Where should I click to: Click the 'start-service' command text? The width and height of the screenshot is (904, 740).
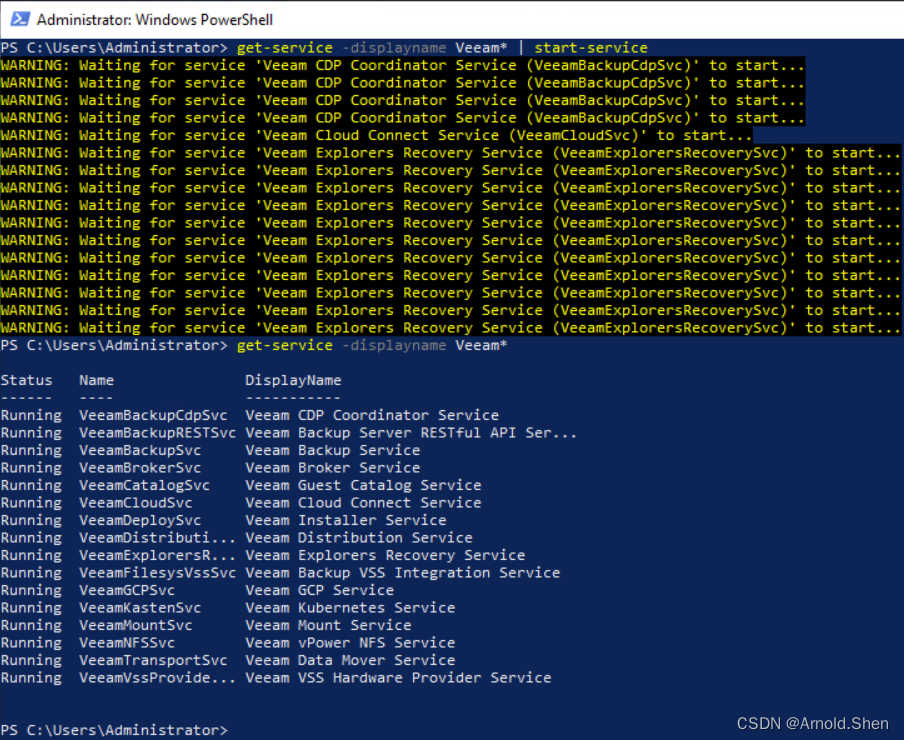[x=591, y=48]
